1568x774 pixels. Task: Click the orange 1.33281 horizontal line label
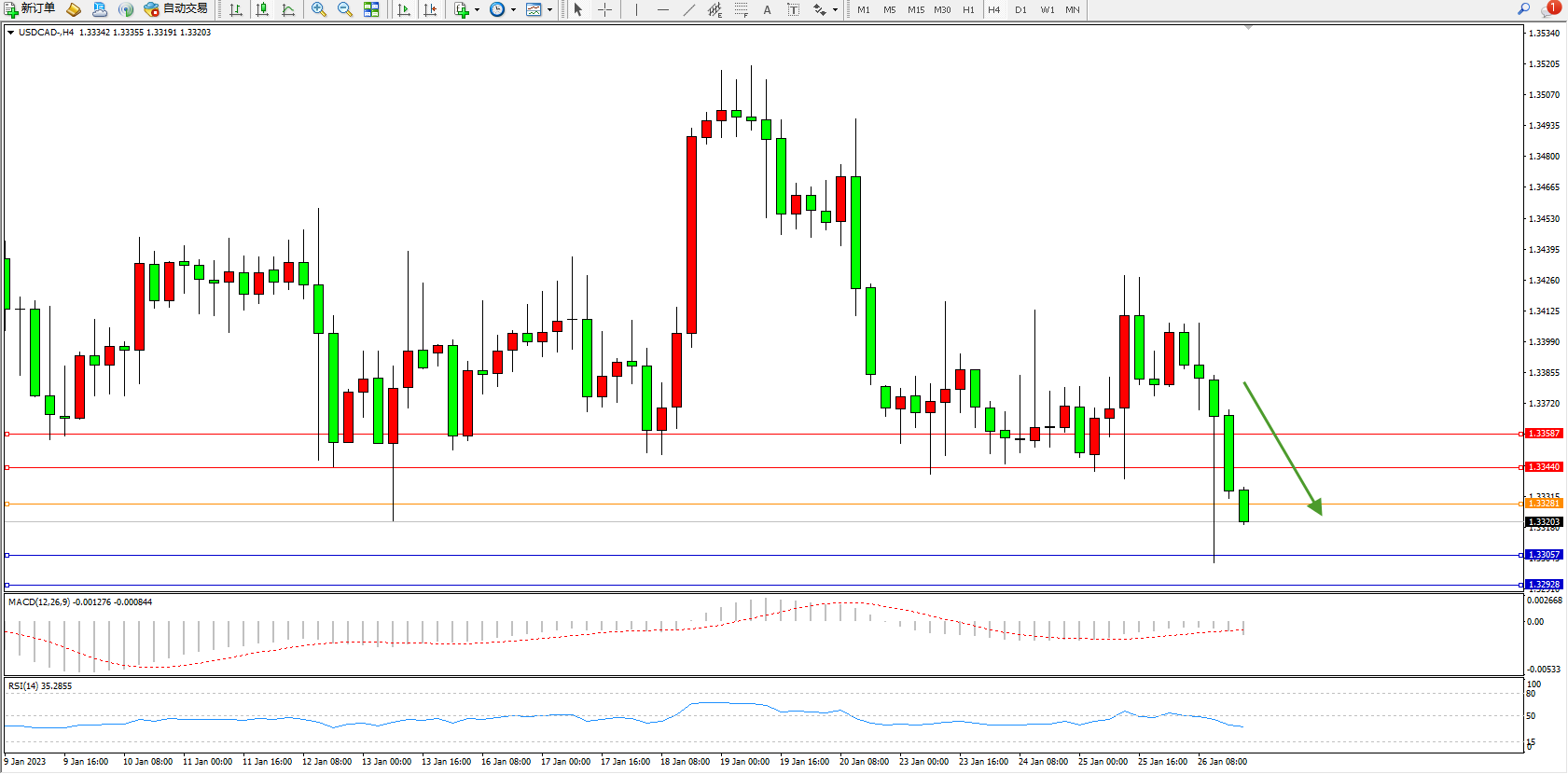pos(1543,504)
